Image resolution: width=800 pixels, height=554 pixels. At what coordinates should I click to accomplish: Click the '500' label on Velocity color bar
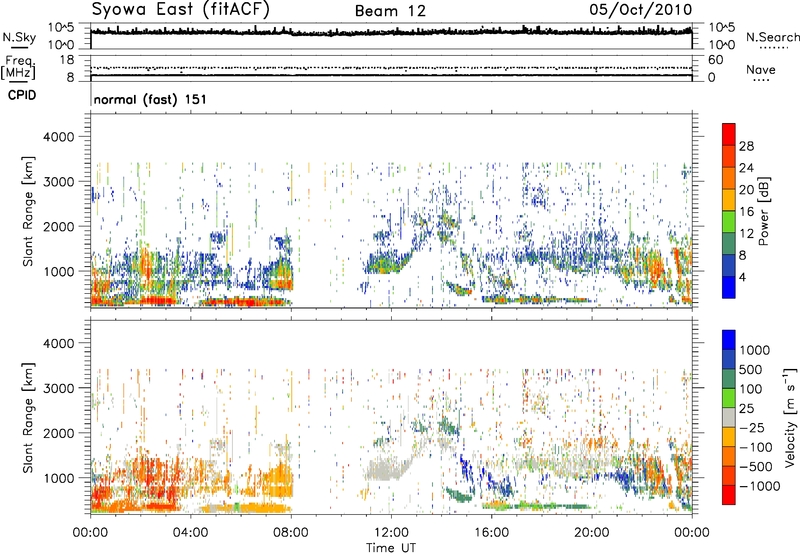751,369
